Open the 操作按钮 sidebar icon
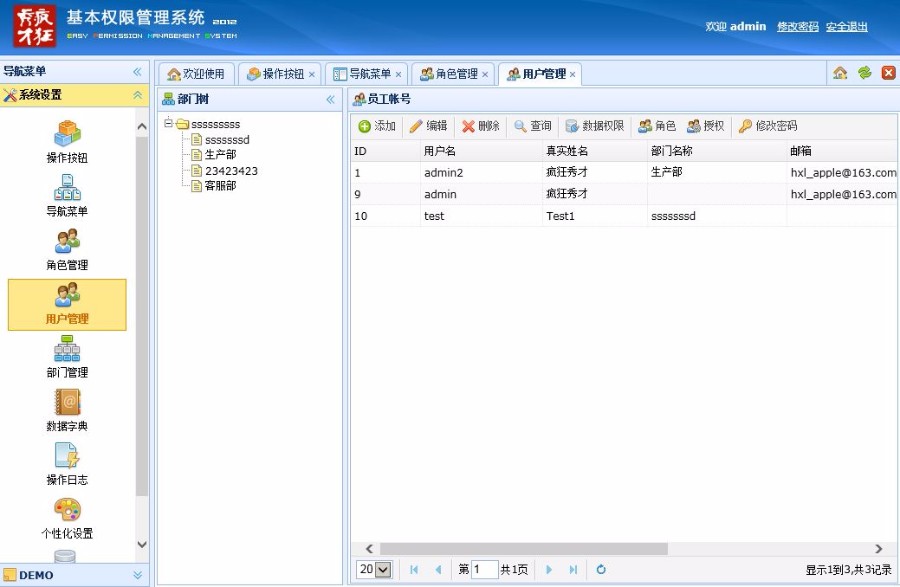The image size is (900, 587). [x=67, y=142]
